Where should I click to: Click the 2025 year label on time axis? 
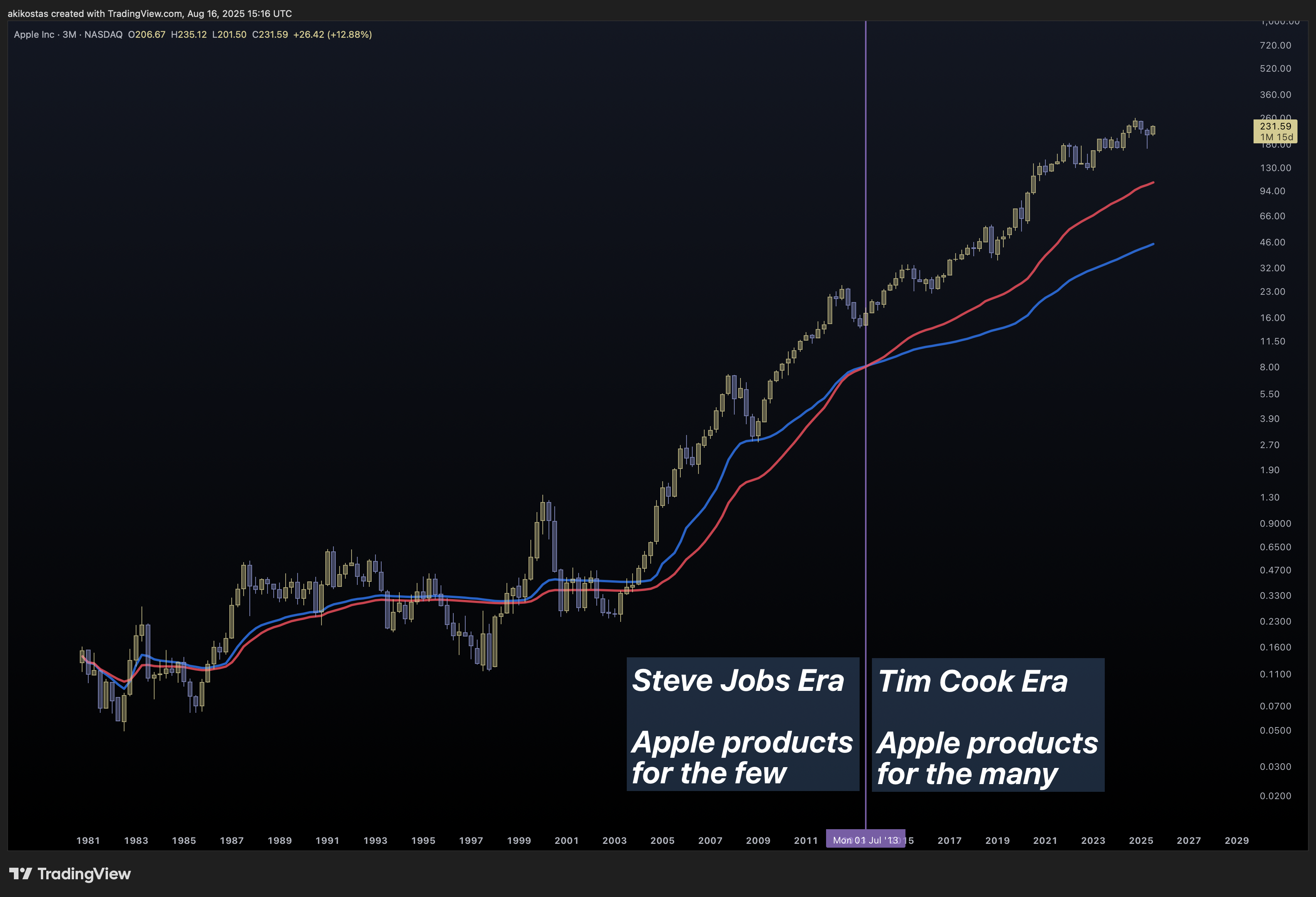coord(1141,841)
